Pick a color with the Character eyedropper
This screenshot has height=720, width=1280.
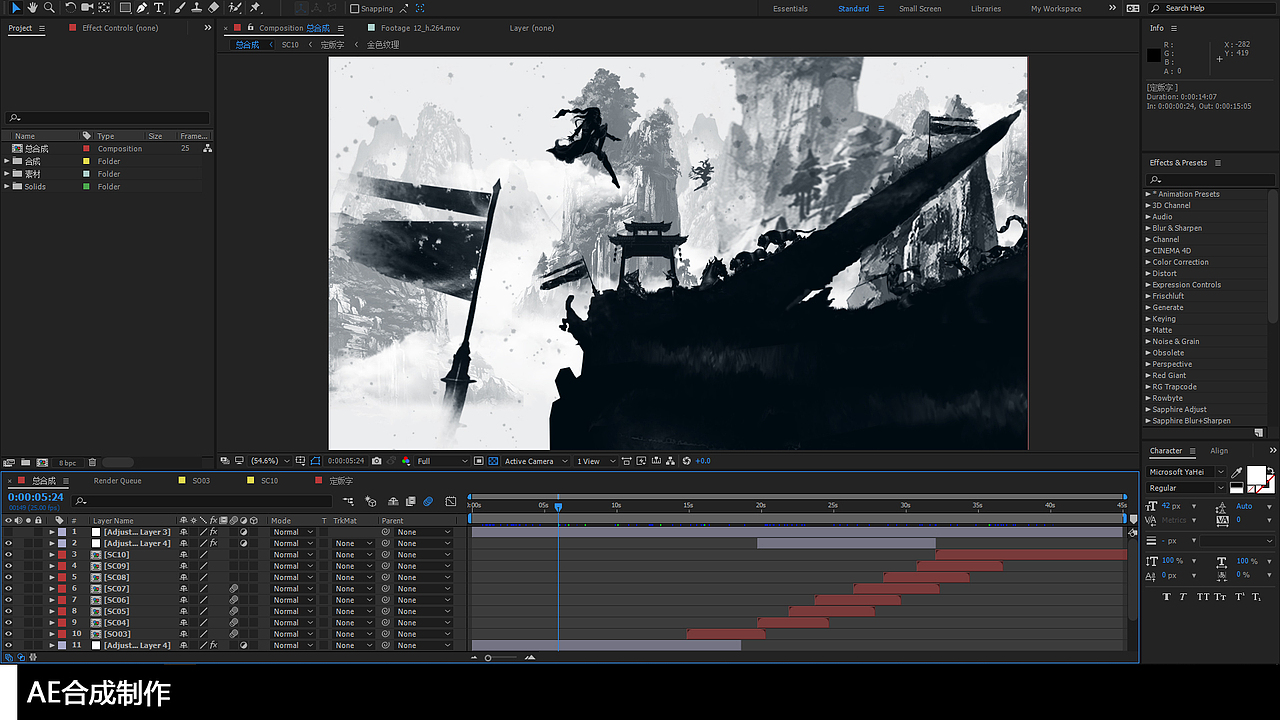[1237, 472]
